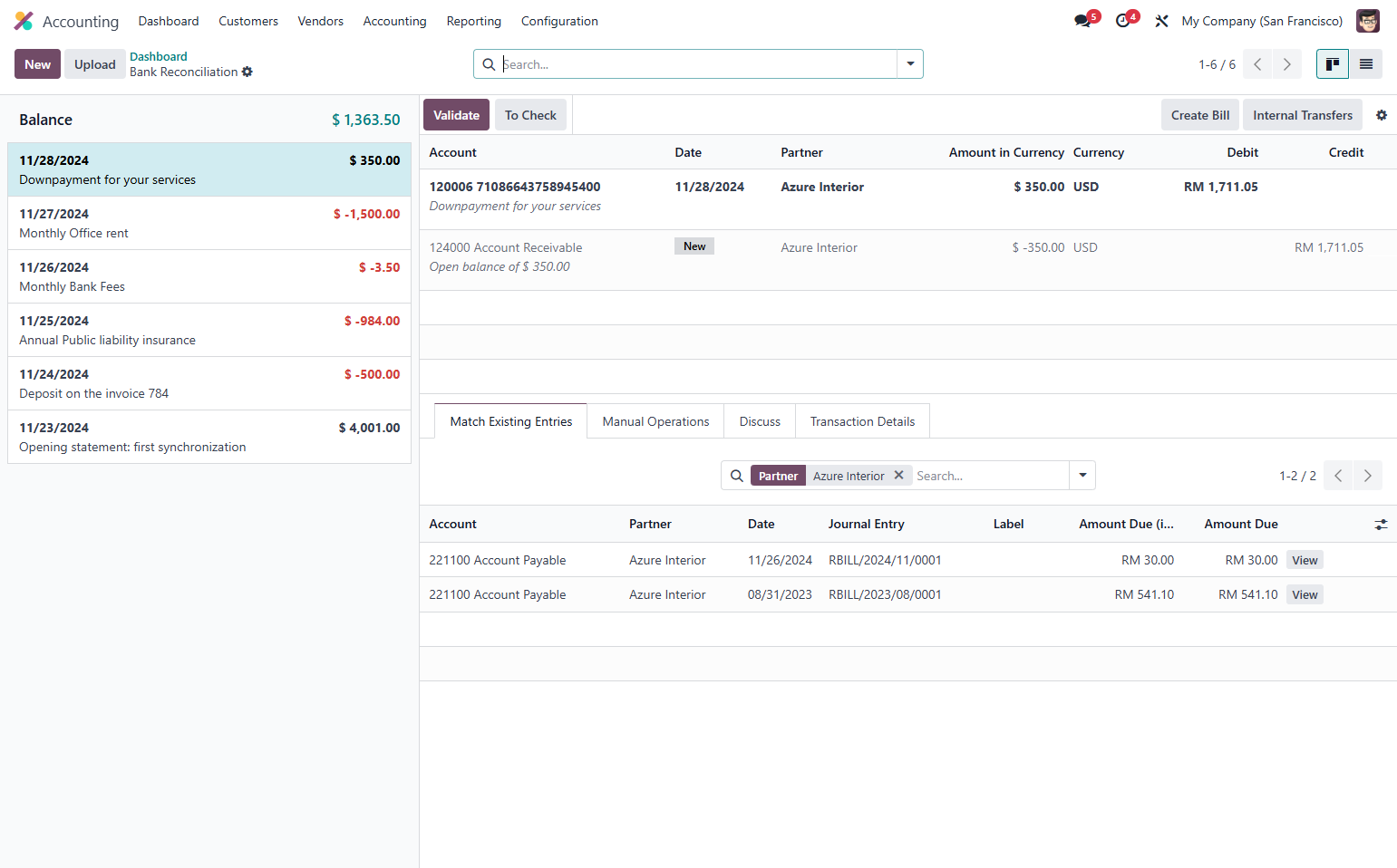Open the My Company (San Francisco) switcher
Image resolution: width=1397 pixels, height=868 pixels.
tap(1262, 21)
